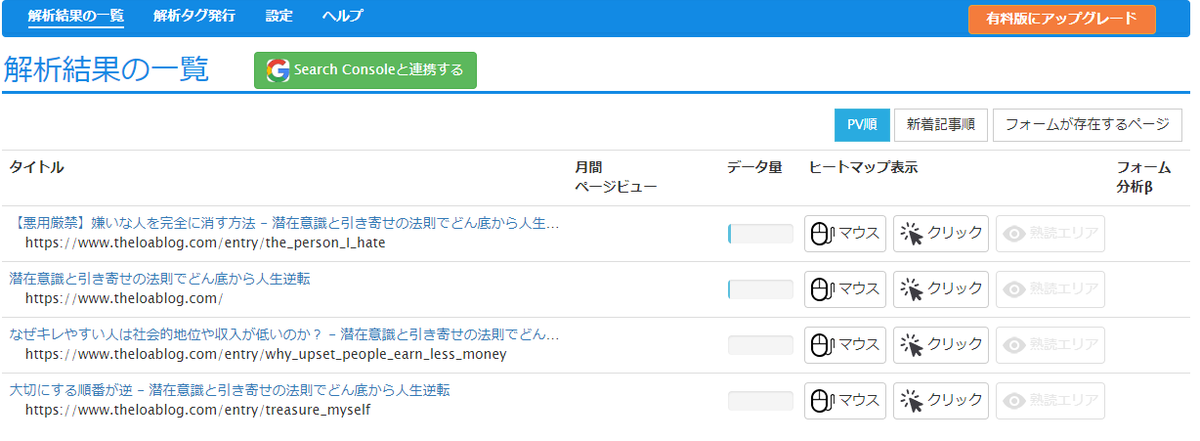Click the data amount bar for the the_person_I_hate row
Screen dimensions: 1200x441
760,234
